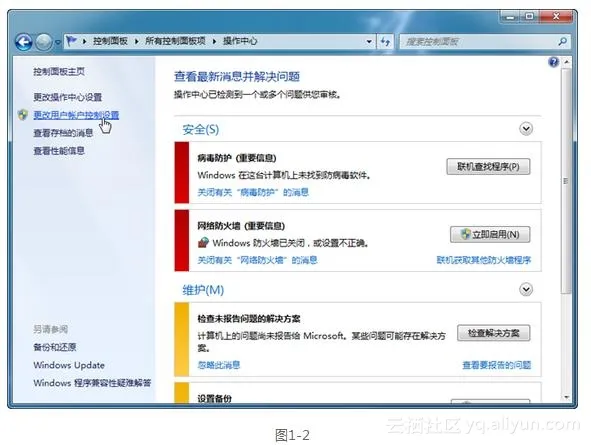Viewport: 591px width, 445px height.
Task: Open 控制面板主页 link
Action: pyautogui.click(x=59, y=71)
